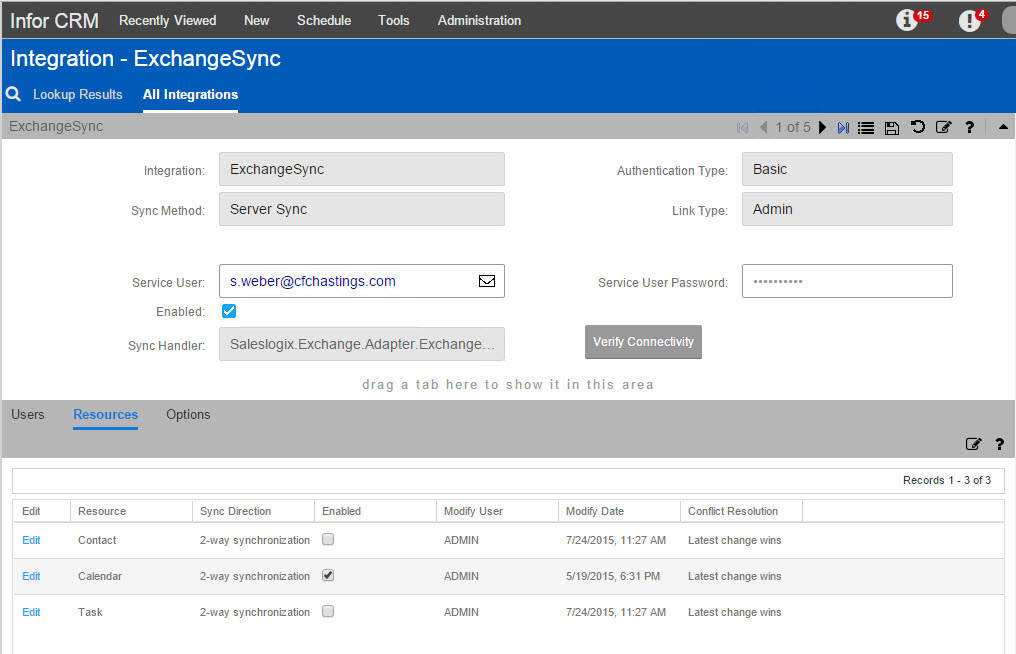
Task: Jump to the last record
Action: [x=843, y=128]
